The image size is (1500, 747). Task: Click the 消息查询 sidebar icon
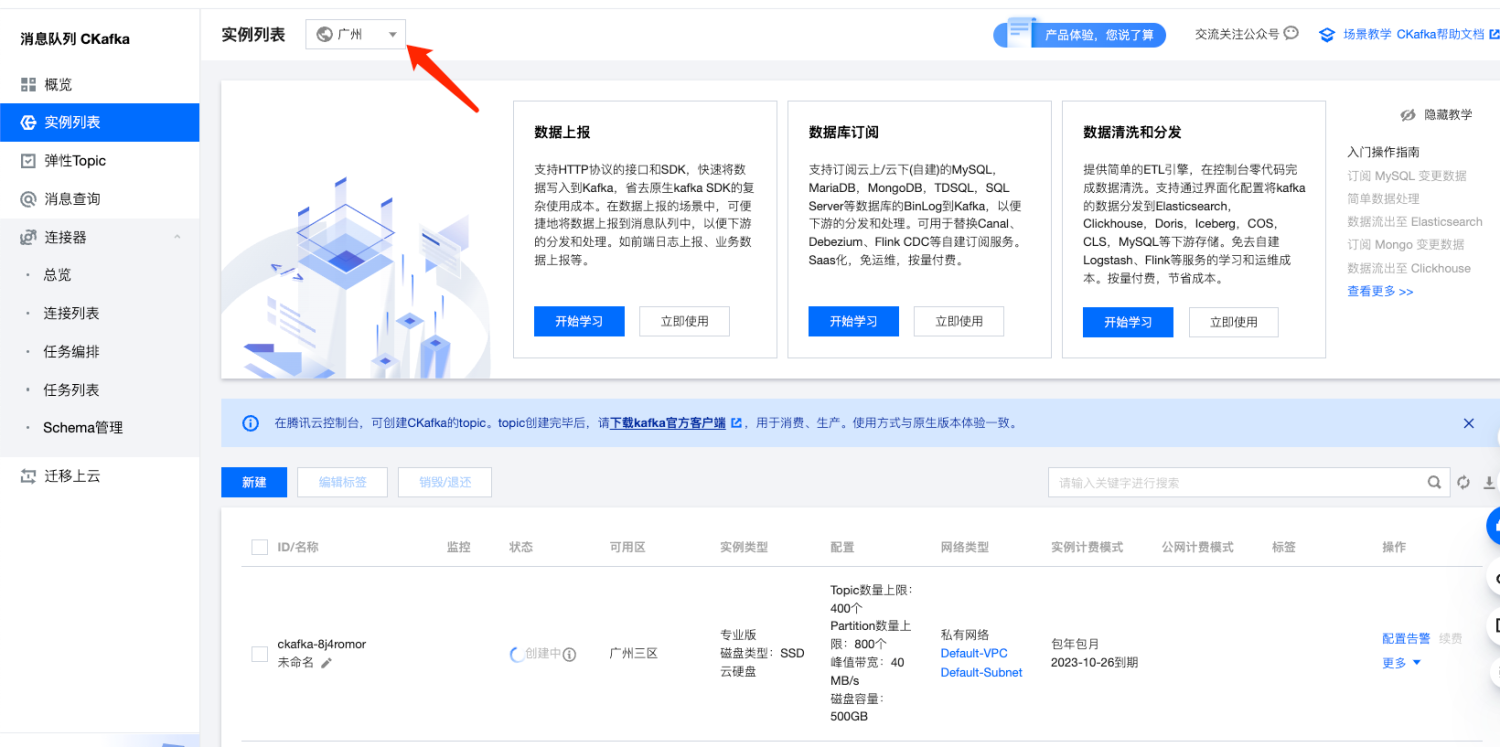28,199
